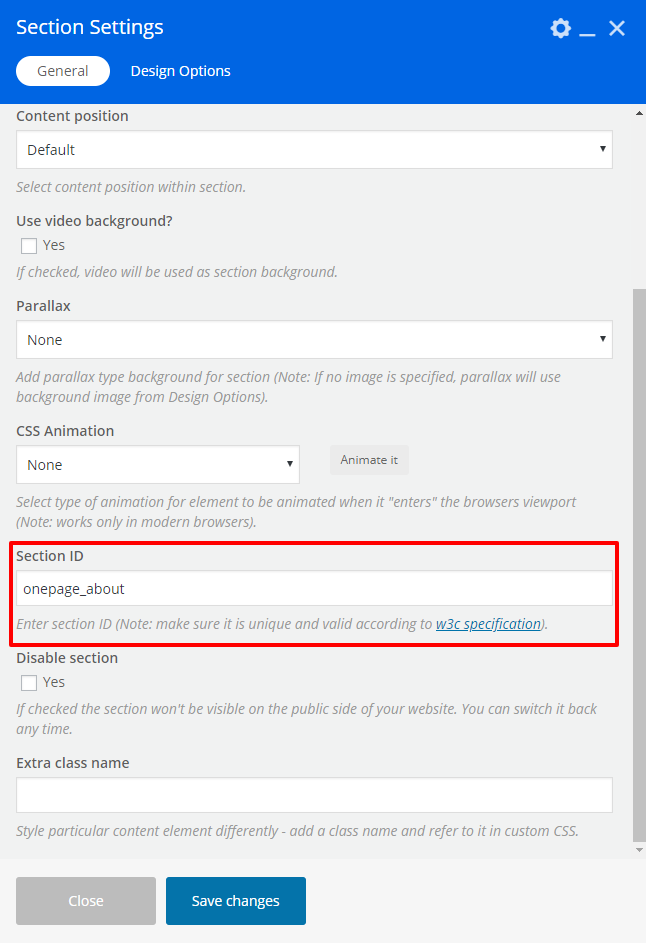The height and width of the screenshot is (943, 646).
Task: Expand the CSS Animation dropdown
Action: [158, 465]
